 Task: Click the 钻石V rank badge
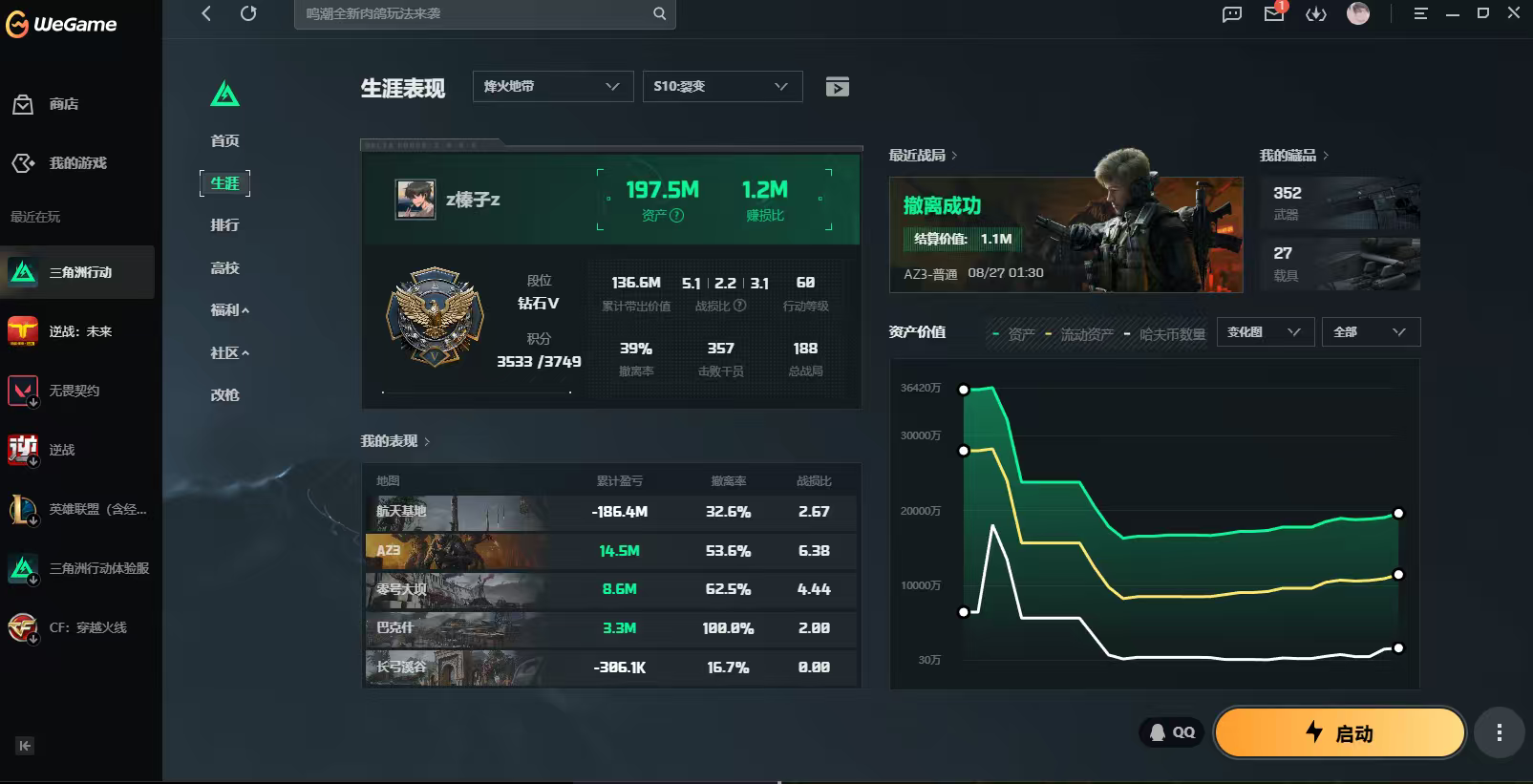tap(435, 317)
